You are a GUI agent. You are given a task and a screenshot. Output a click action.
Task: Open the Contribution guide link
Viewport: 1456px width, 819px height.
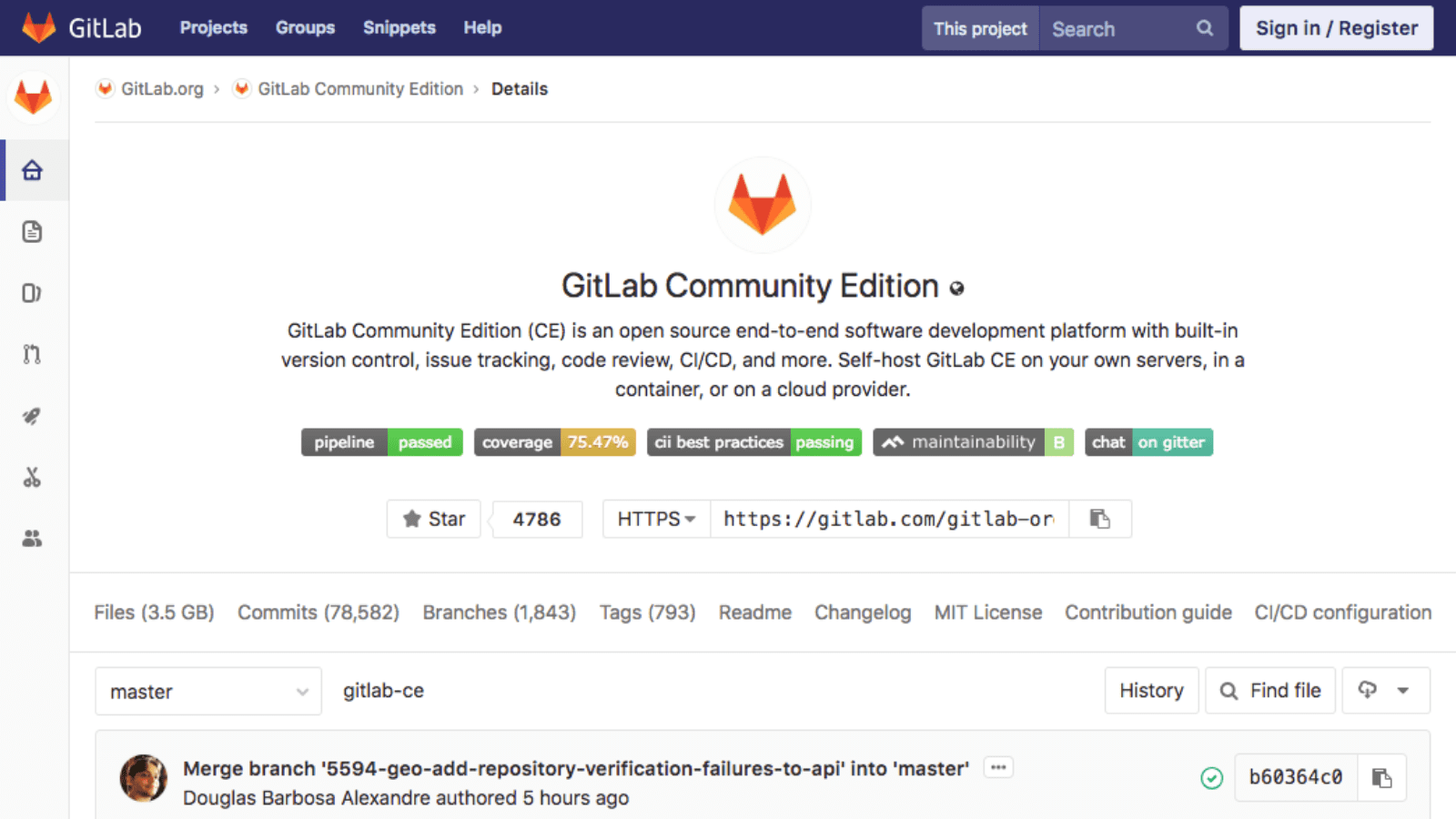(x=1148, y=612)
